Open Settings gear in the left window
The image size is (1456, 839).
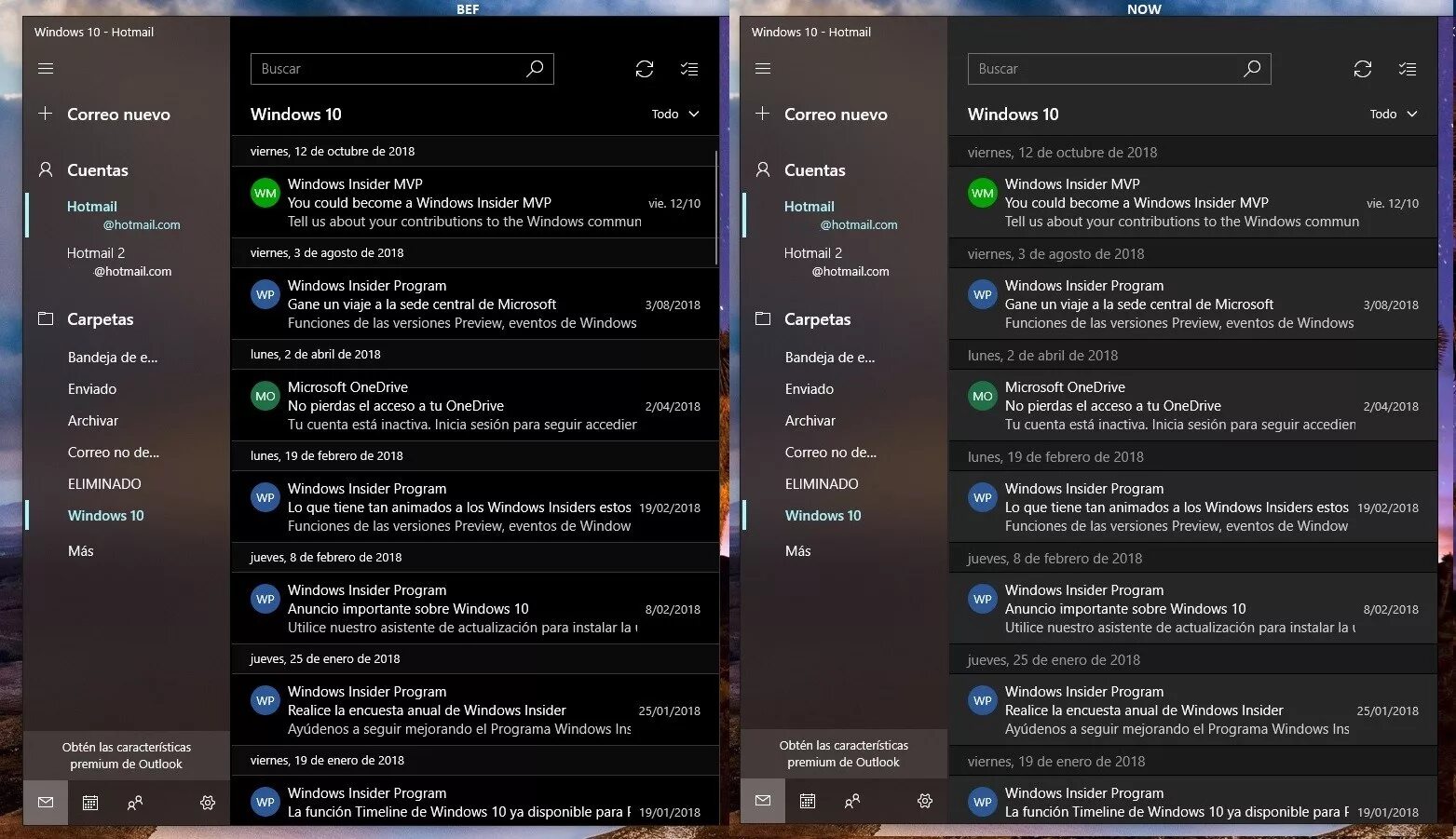[x=208, y=802]
